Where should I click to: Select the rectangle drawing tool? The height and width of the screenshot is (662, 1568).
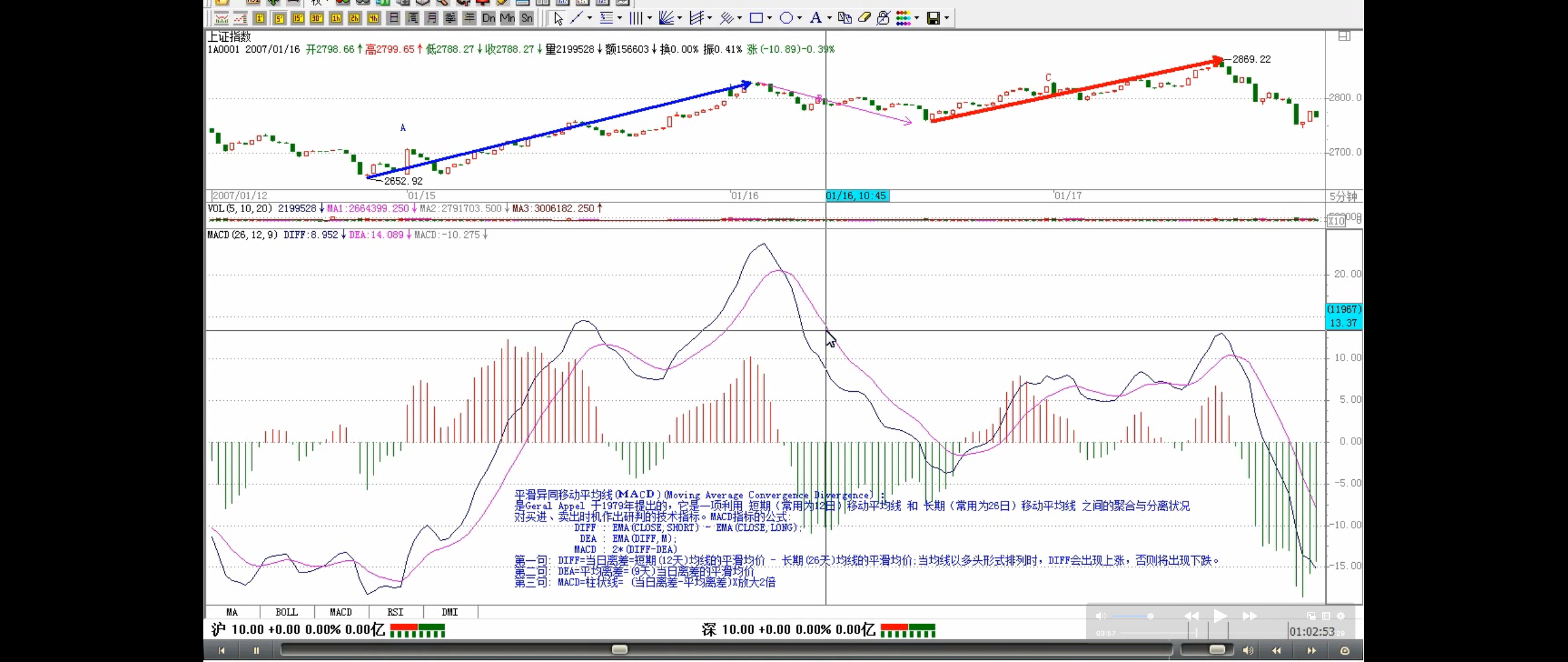pos(756,18)
